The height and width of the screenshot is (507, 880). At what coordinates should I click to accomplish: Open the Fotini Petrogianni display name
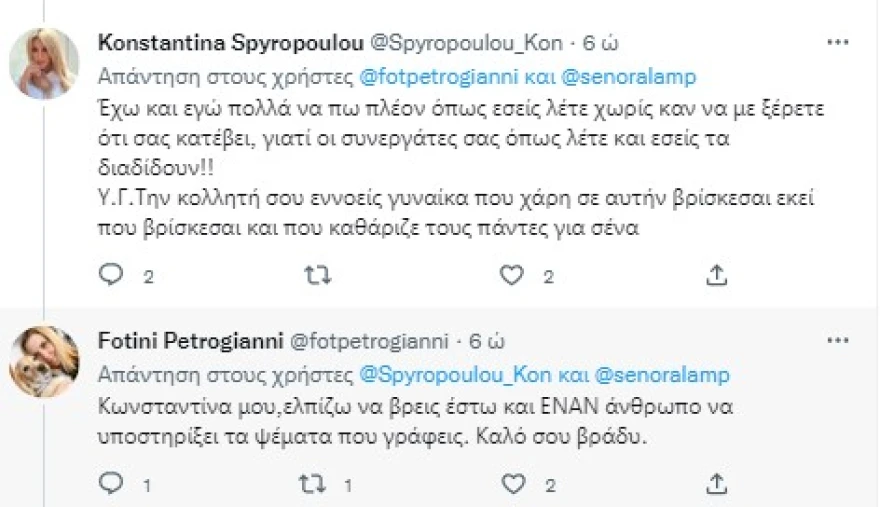[189, 341]
